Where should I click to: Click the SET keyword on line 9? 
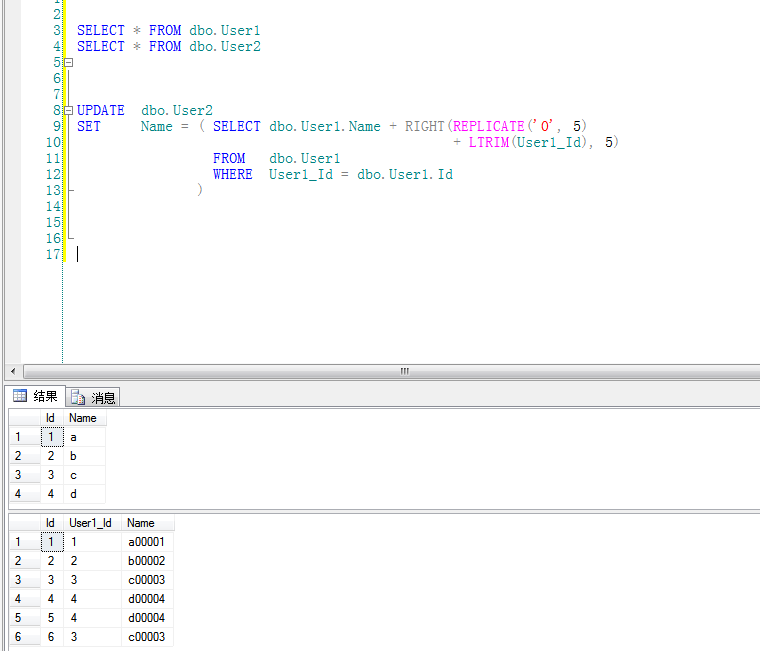coord(89,127)
